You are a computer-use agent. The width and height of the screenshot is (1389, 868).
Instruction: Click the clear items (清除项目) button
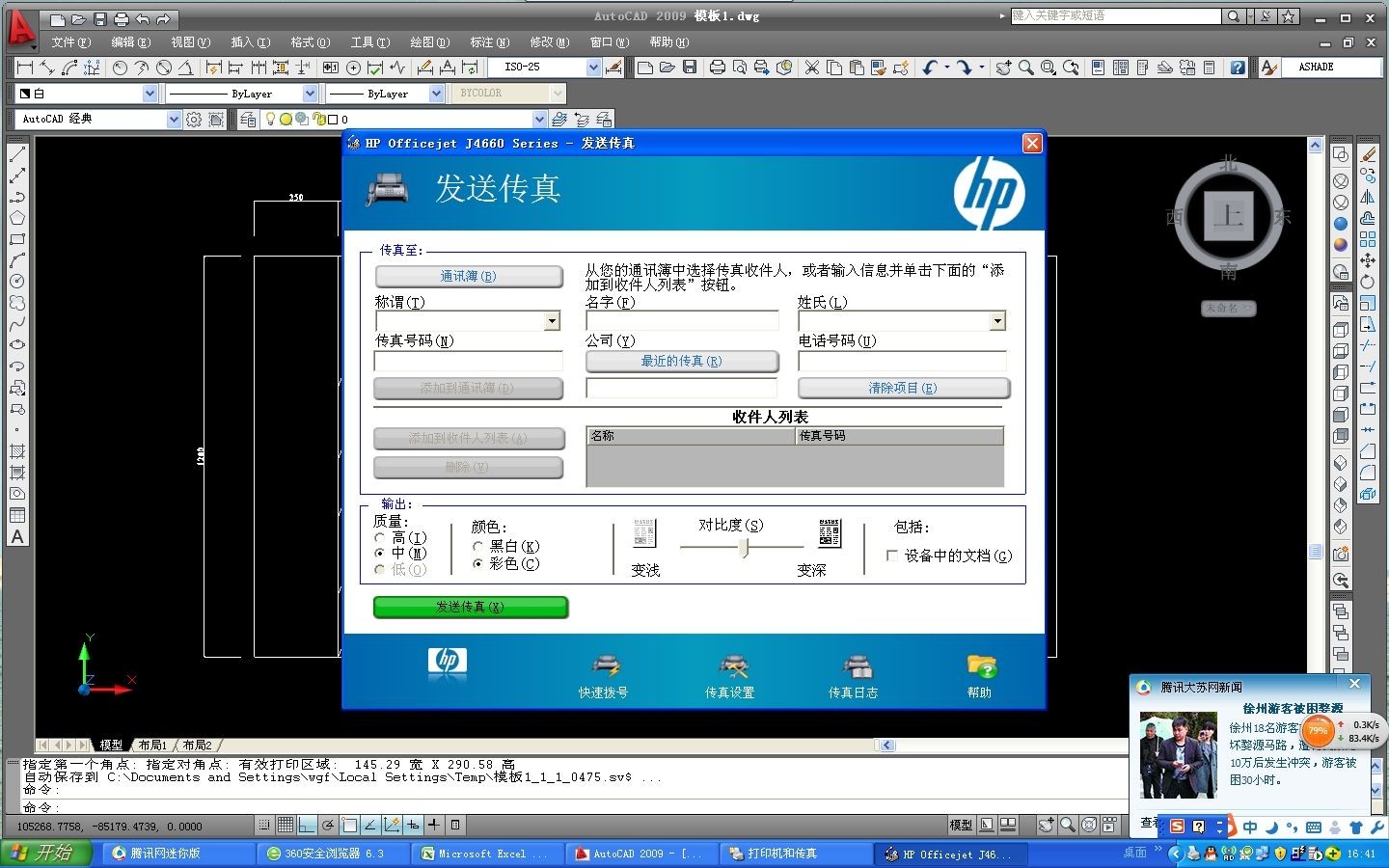(x=903, y=389)
